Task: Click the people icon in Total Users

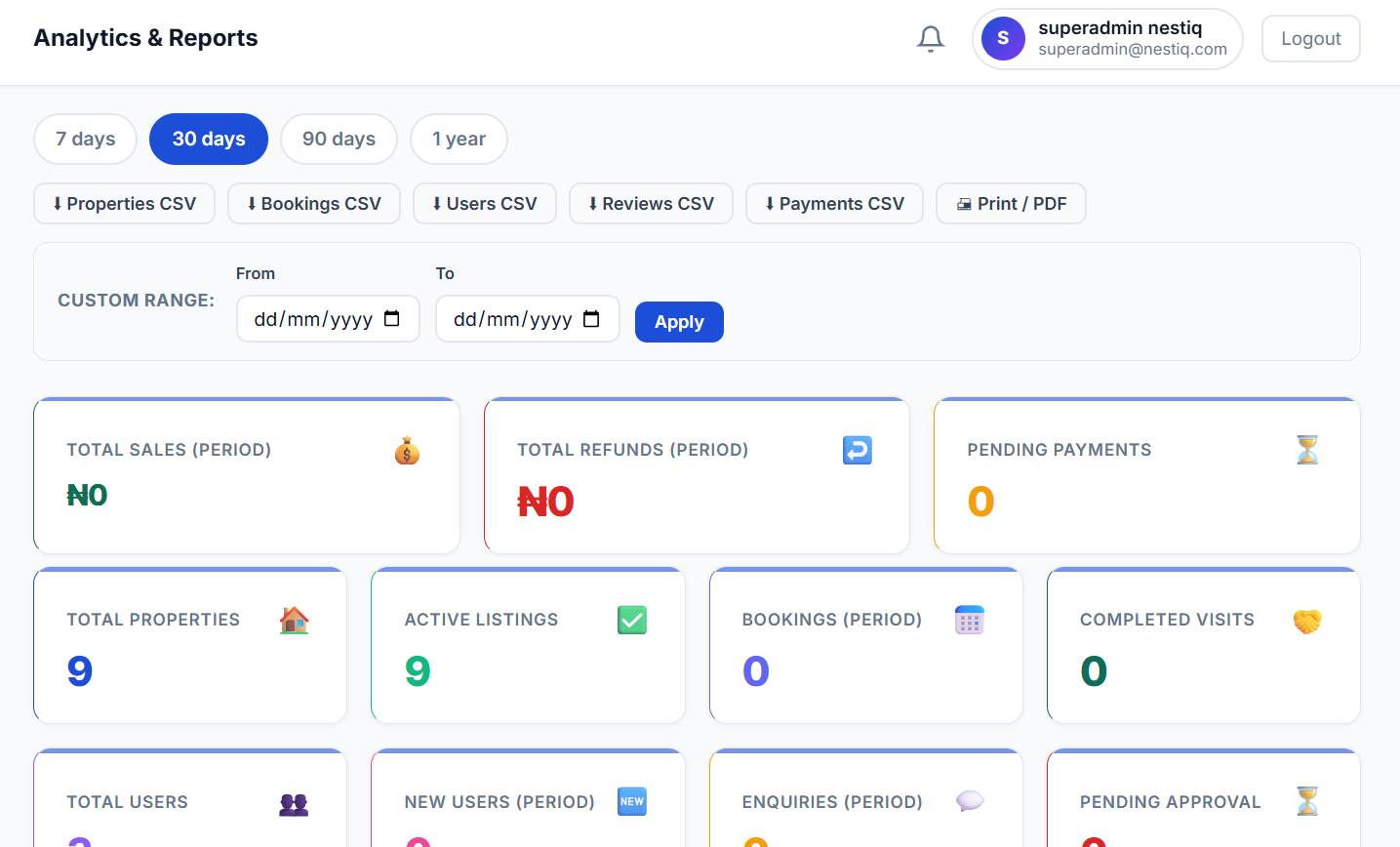Action: (295, 802)
